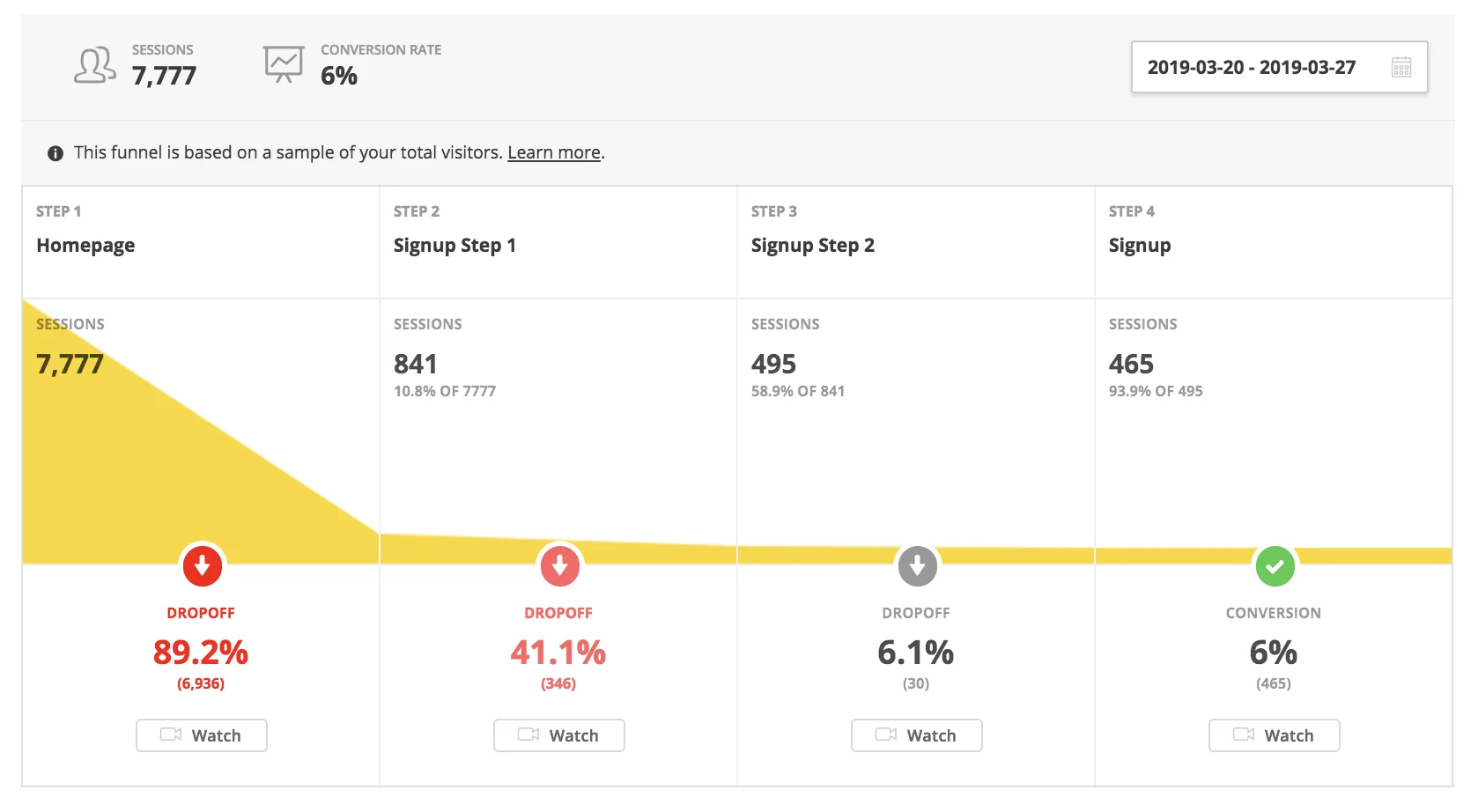Click the 89.2% dropoff percentage
Viewport: 1478px width, 812px height.
click(x=201, y=653)
